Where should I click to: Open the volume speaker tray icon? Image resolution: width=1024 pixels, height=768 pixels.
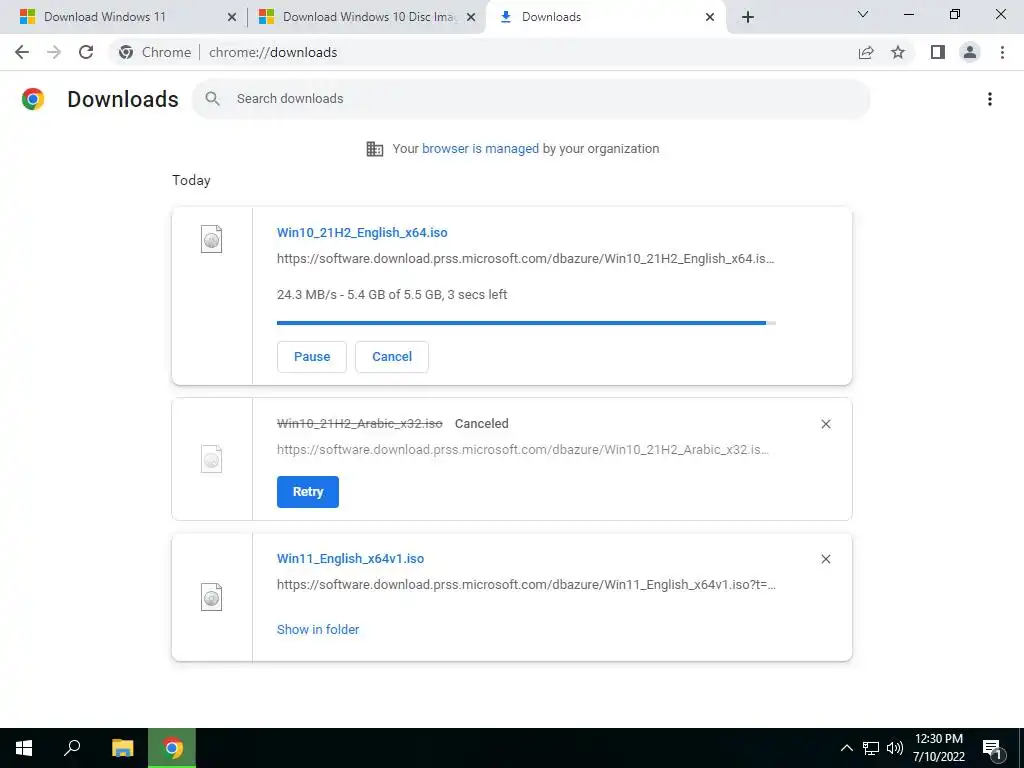pos(895,748)
